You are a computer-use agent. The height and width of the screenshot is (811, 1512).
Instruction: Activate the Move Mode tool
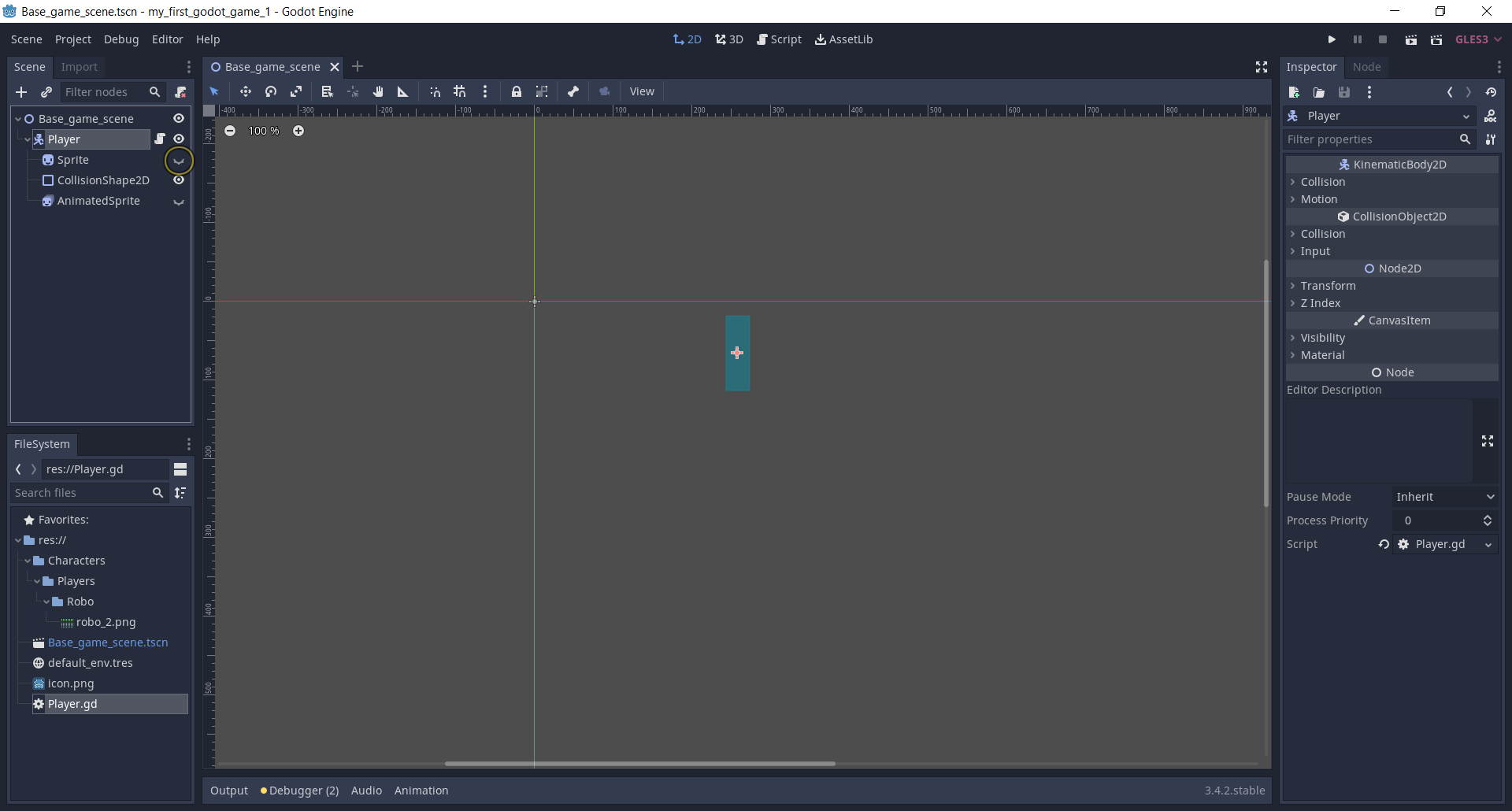(246, 91)
